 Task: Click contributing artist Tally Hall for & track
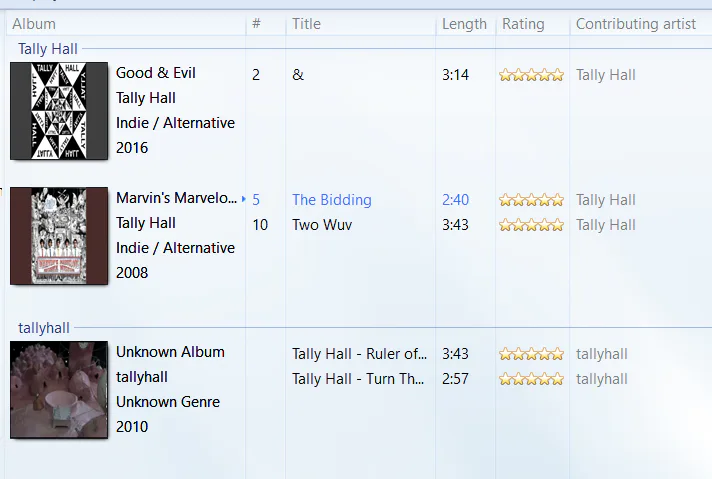(606, 74)
